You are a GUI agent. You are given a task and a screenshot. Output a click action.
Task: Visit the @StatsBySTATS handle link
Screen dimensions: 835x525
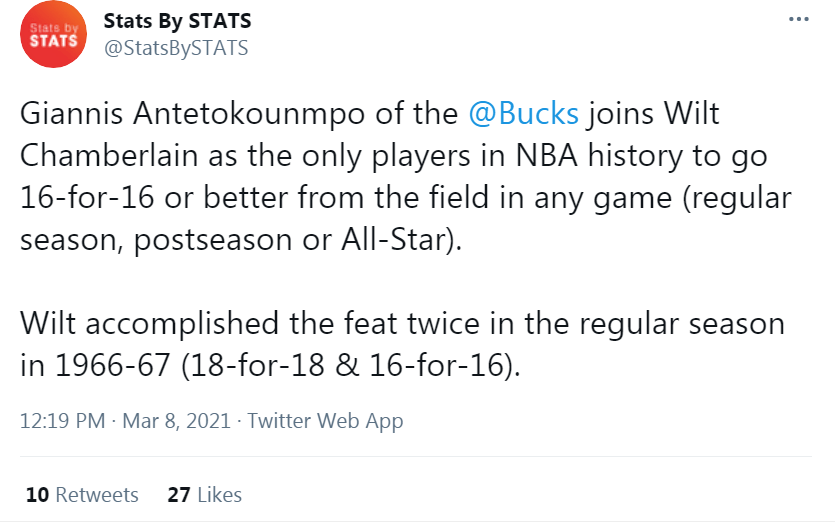click(176, 48)
